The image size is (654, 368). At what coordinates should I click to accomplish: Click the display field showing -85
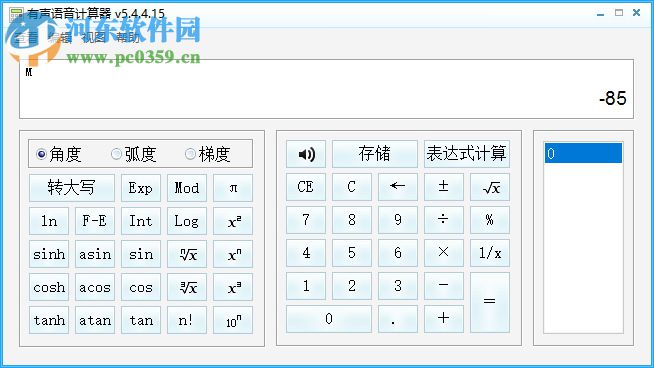(326, 89)
